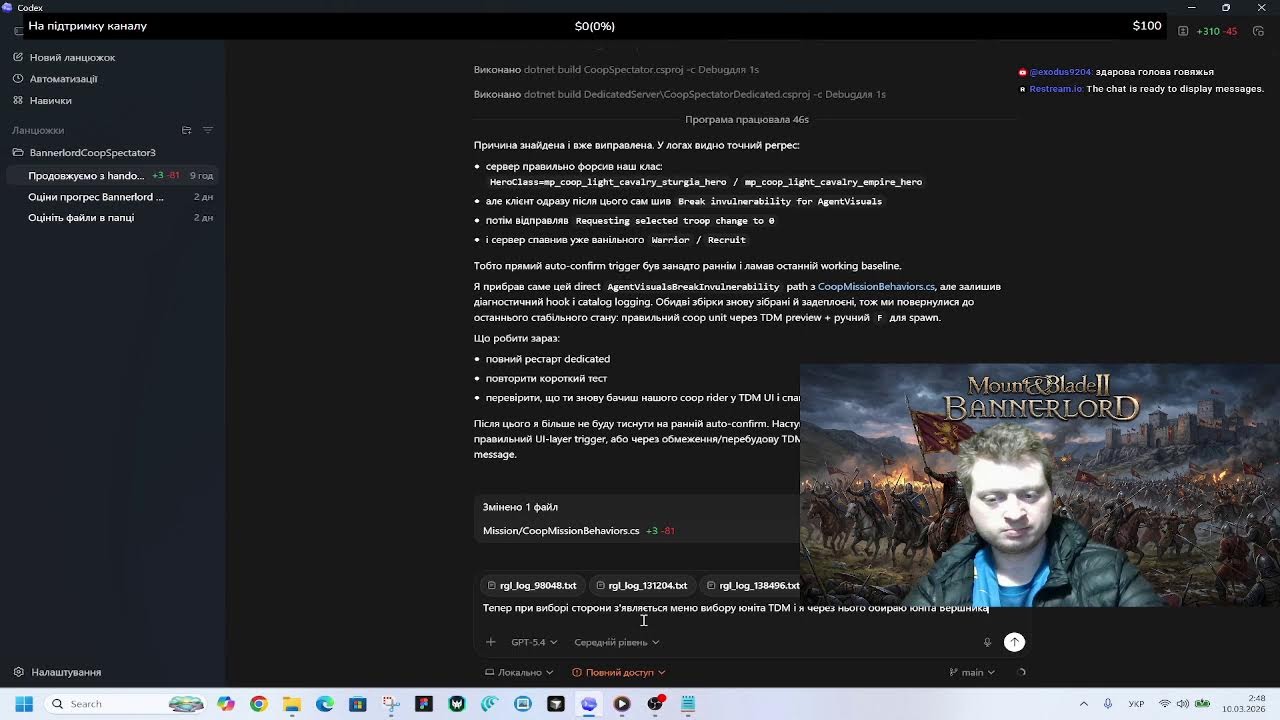The height and width of the screenshot is (720, 1280).
Task: Click the taskbar Search box
Action: point(127,704)
